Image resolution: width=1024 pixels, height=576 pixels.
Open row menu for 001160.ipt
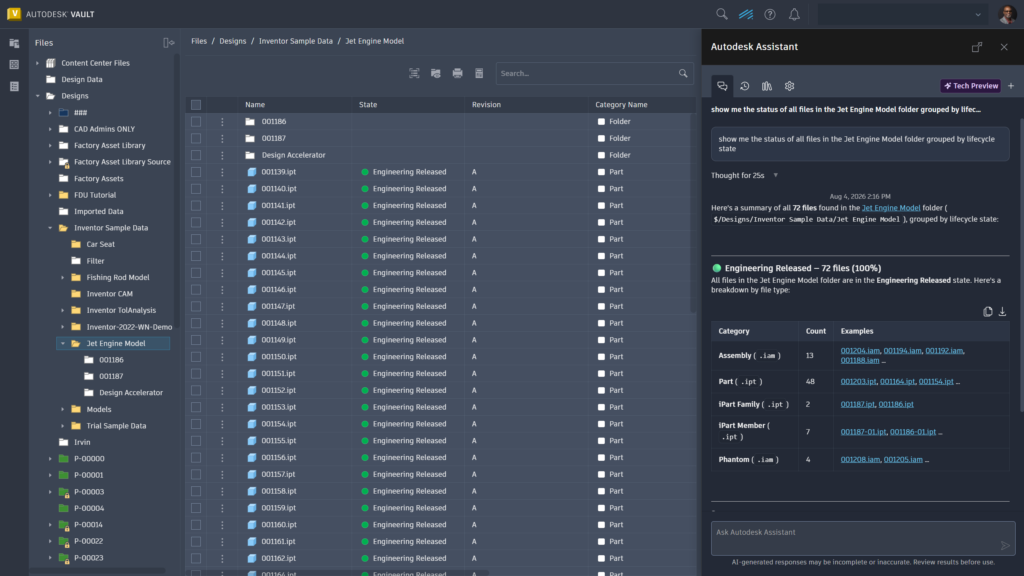coord(222,525)
